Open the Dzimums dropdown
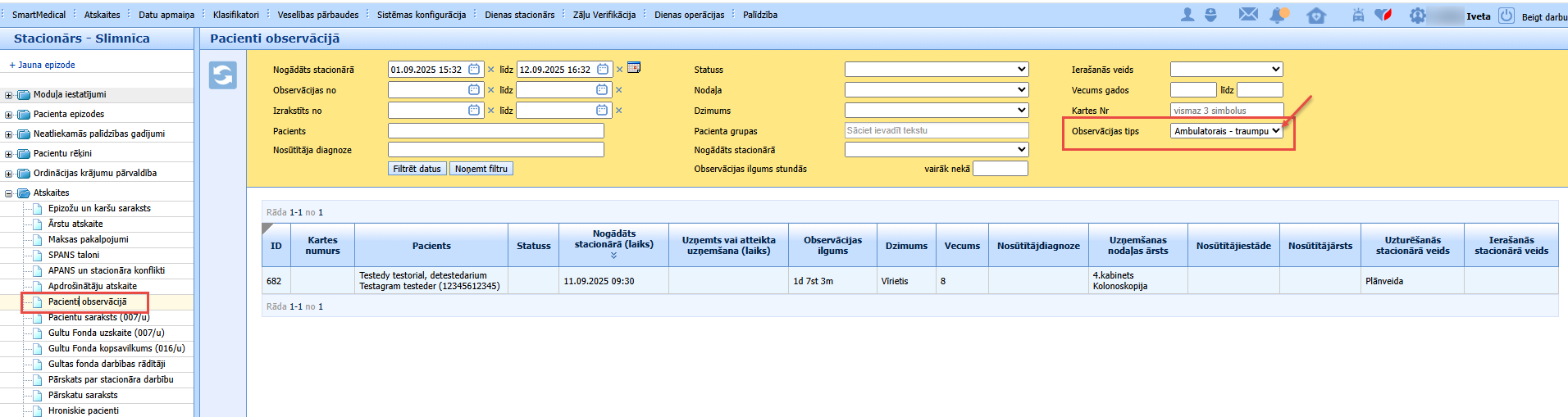 pos(937,111)
